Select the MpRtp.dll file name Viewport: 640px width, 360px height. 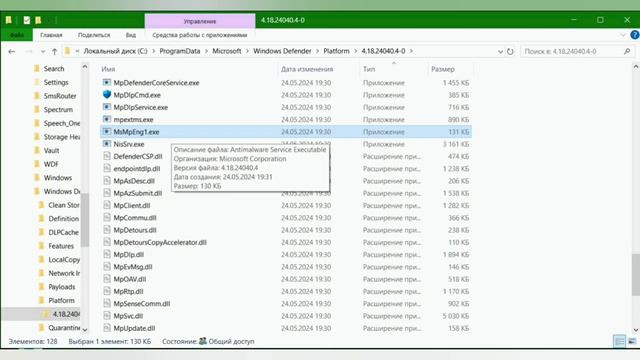128,291
